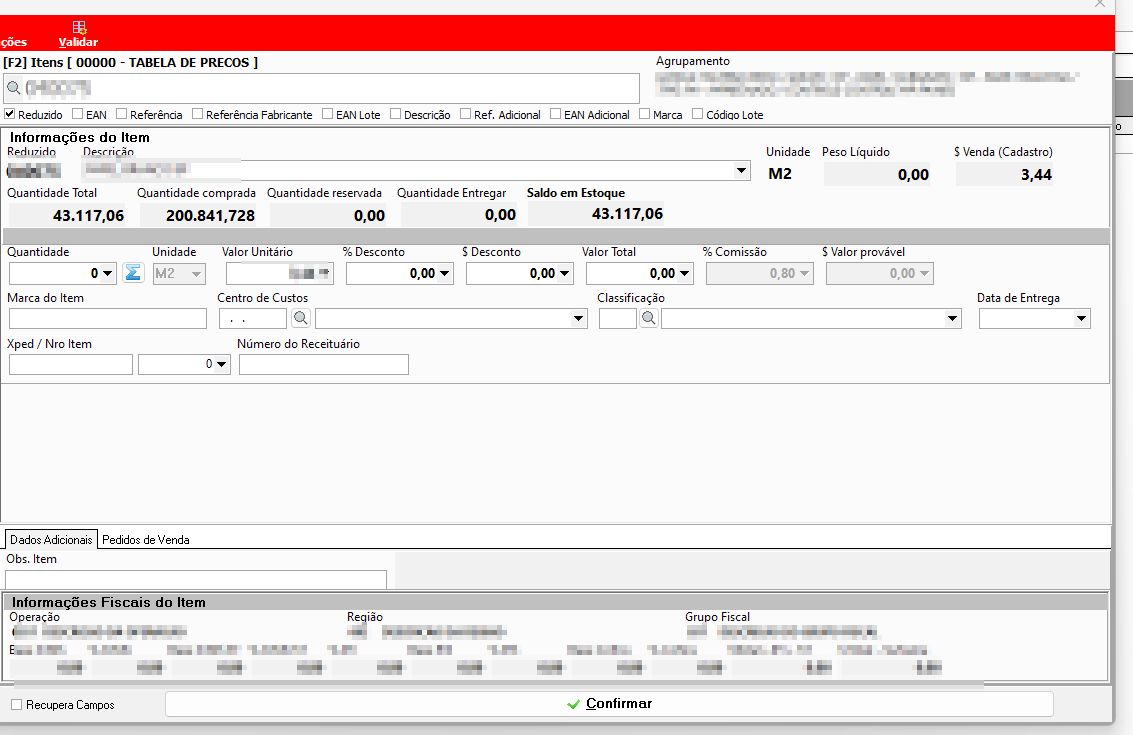This screenshot has height=735, width=1133.
Task: Open the Data de Entrega dropdown
Action: pos(1081,319)
